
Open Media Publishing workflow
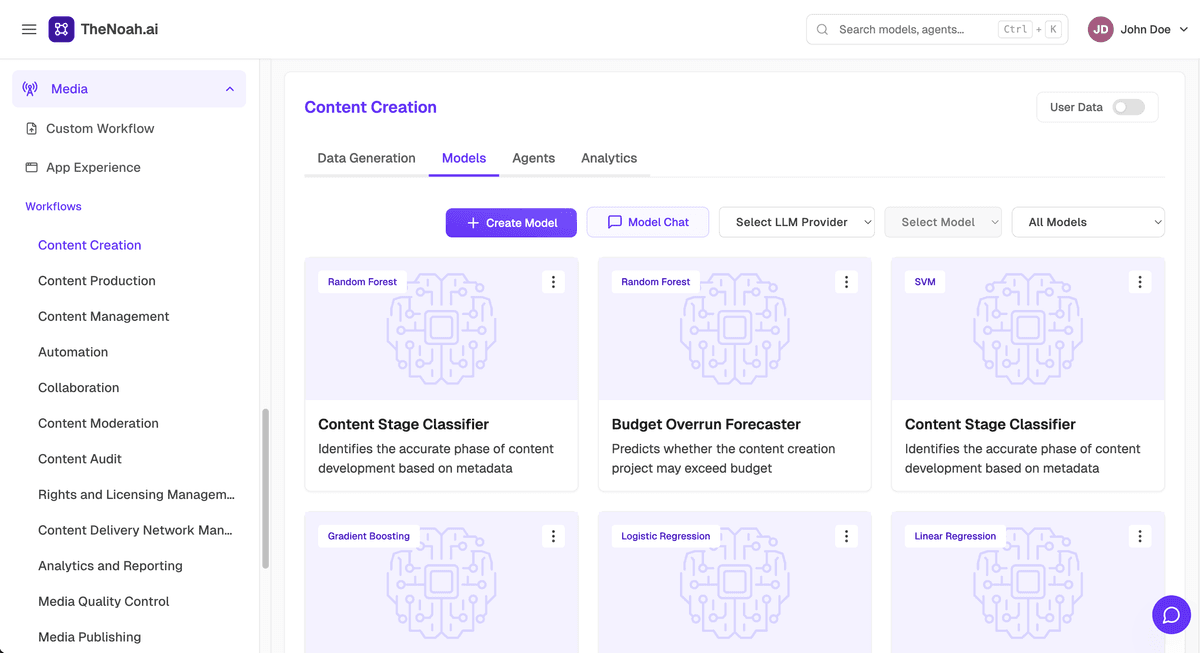(x=89, y=637)
